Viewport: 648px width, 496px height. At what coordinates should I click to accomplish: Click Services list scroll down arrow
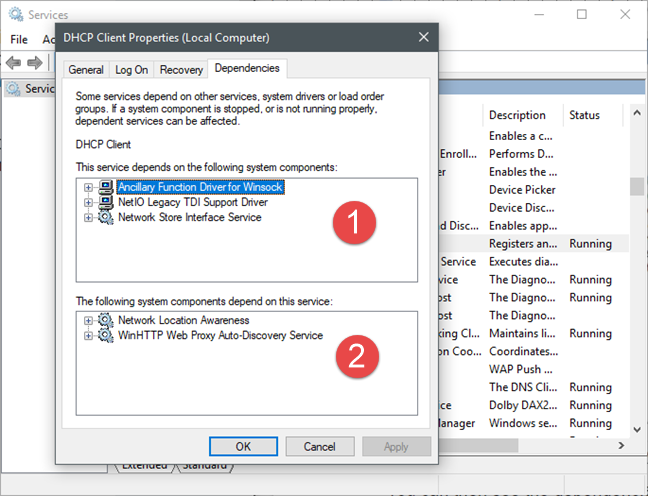(637, 430)
